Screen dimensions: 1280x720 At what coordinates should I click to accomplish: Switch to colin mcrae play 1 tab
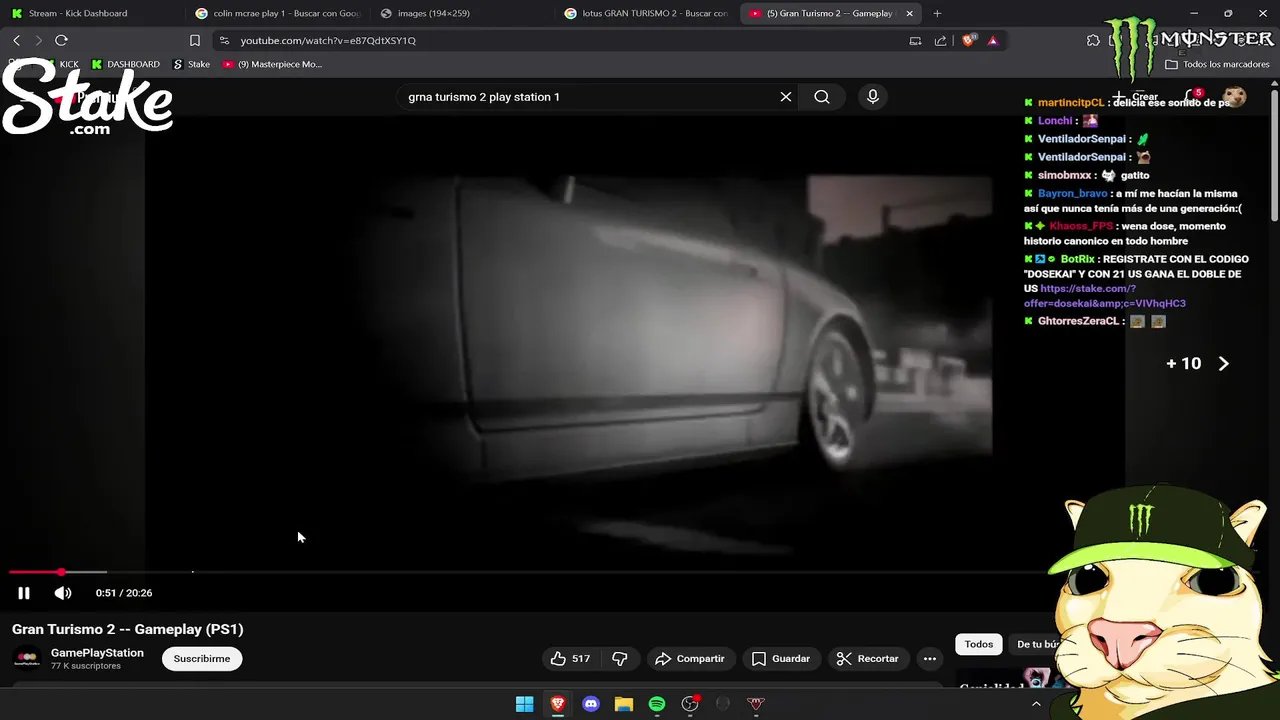276,13
